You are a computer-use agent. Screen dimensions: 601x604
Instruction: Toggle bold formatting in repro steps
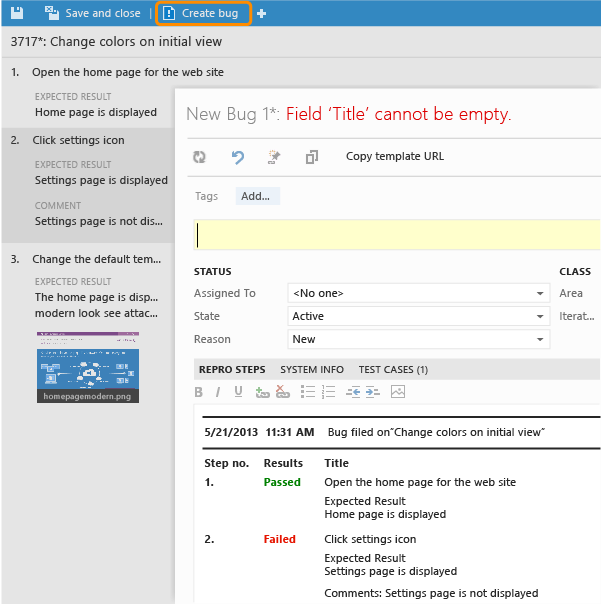pos(199,392)
